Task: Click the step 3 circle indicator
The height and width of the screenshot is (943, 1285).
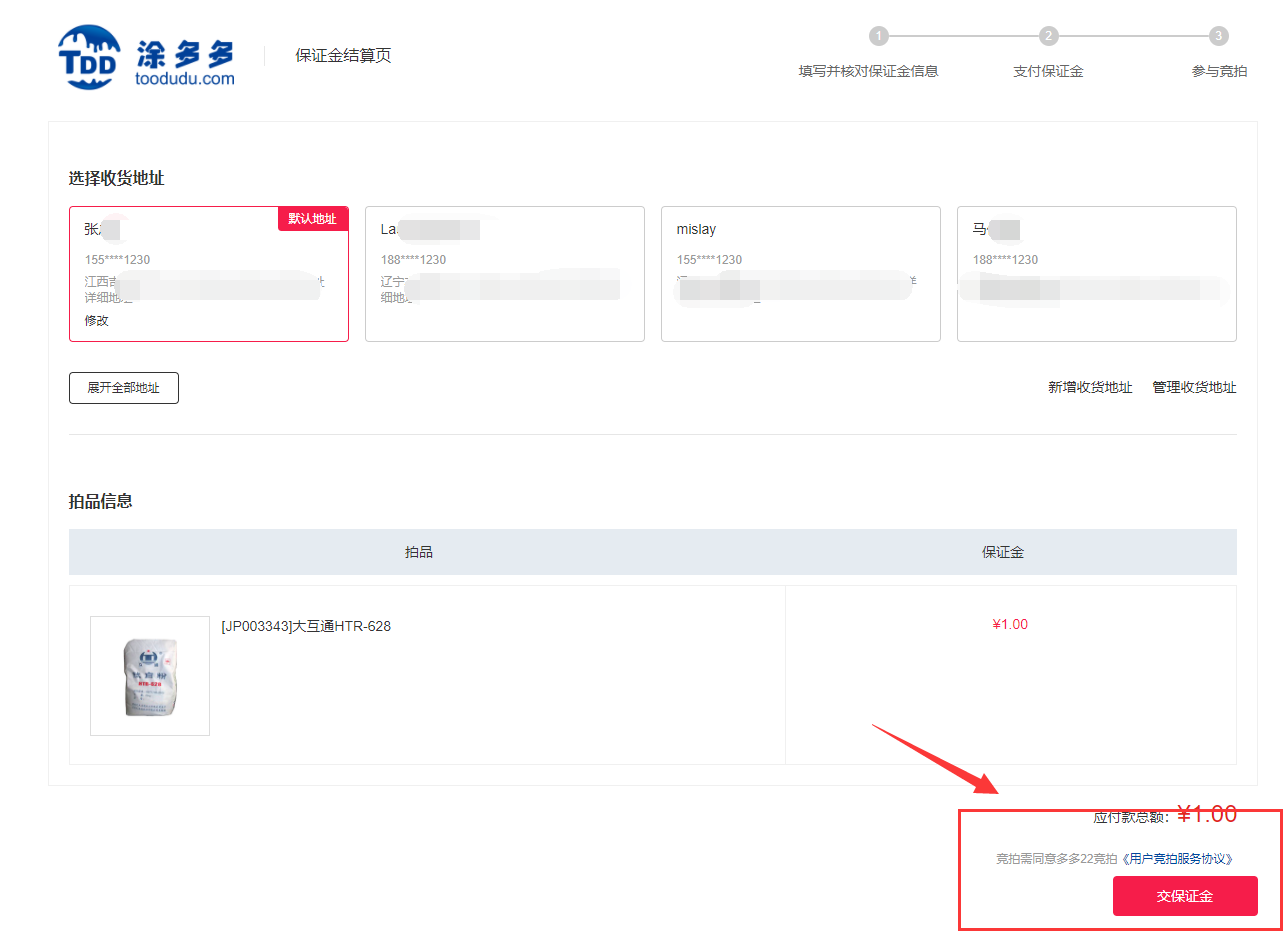Action: (x=1218, y=36)
